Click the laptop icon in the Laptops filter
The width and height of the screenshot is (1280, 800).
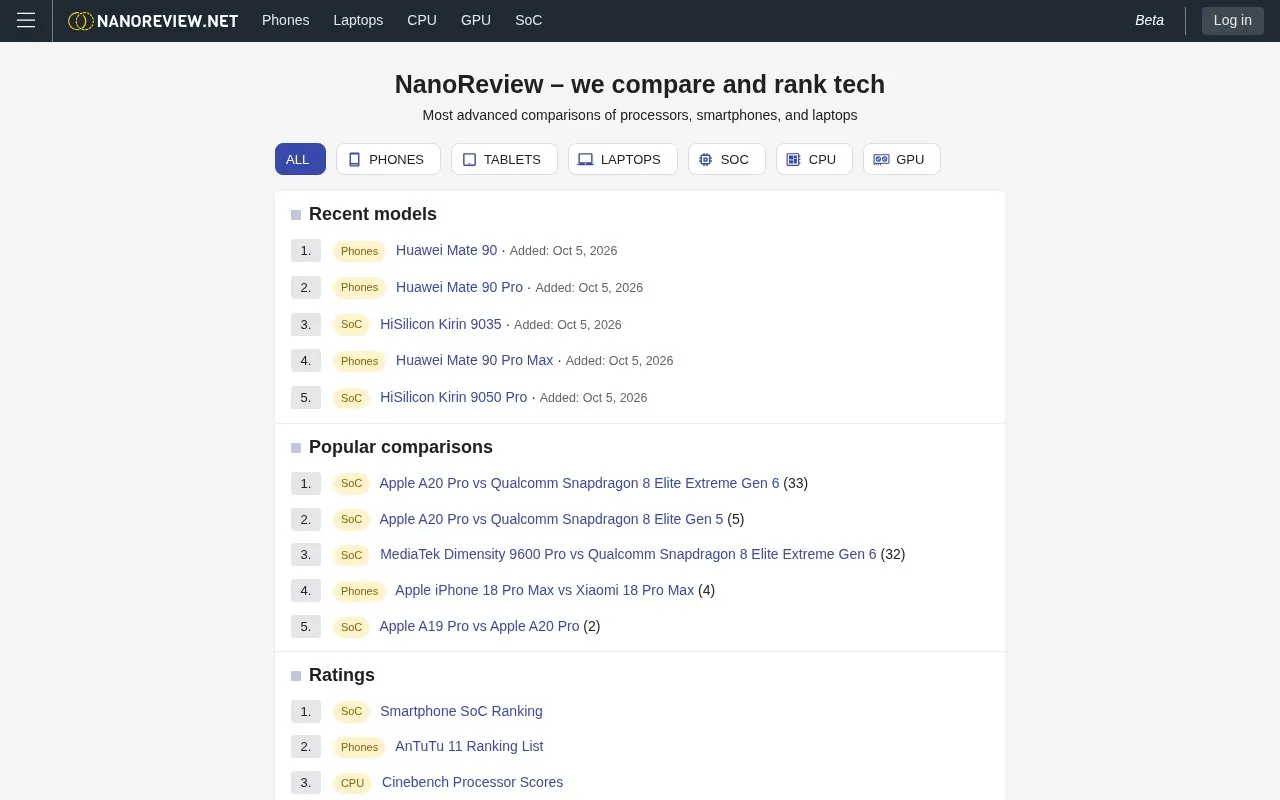[586, 160]
